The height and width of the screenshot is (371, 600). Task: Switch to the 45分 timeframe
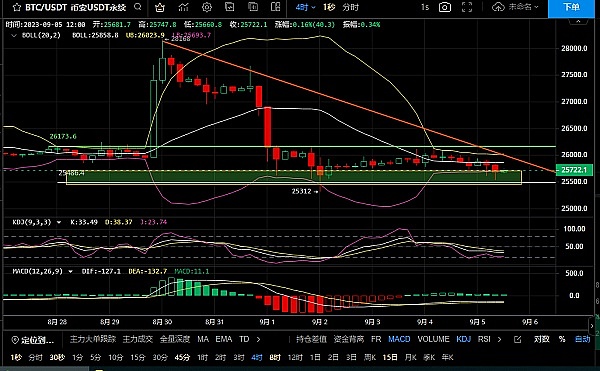tap(182, 358)
